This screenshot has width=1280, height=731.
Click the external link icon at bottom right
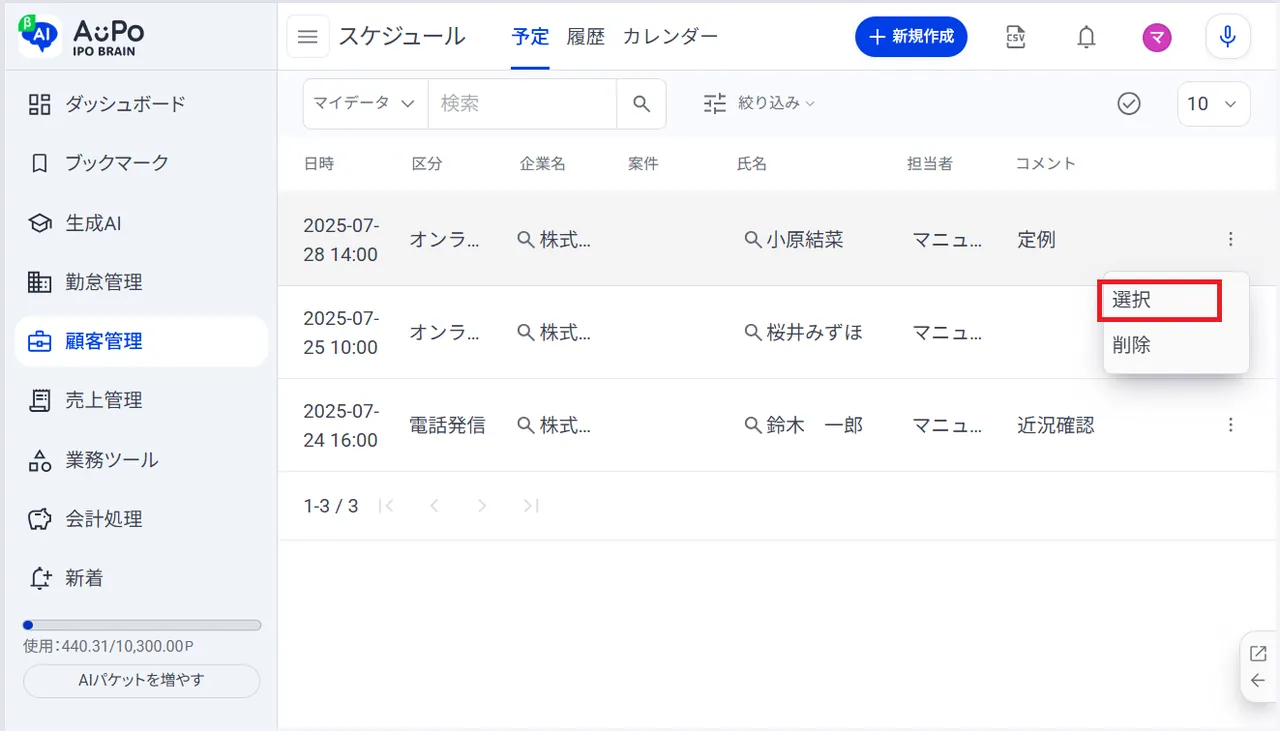pos(1258,654)
